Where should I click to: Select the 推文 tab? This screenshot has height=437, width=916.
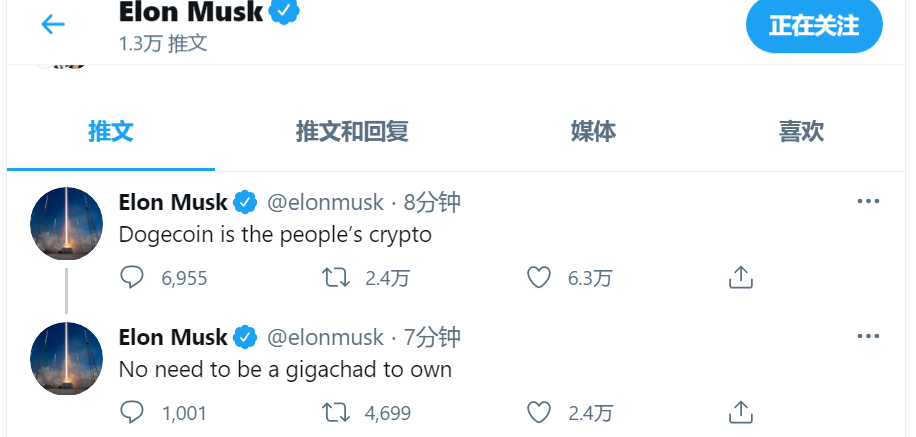110,131
